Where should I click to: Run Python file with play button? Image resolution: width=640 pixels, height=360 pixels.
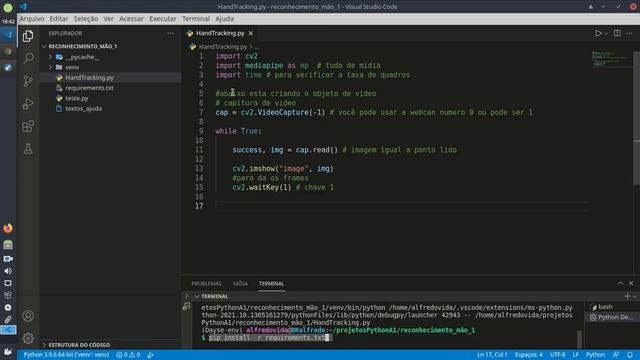pyautogui.click(x=598, y=33)
